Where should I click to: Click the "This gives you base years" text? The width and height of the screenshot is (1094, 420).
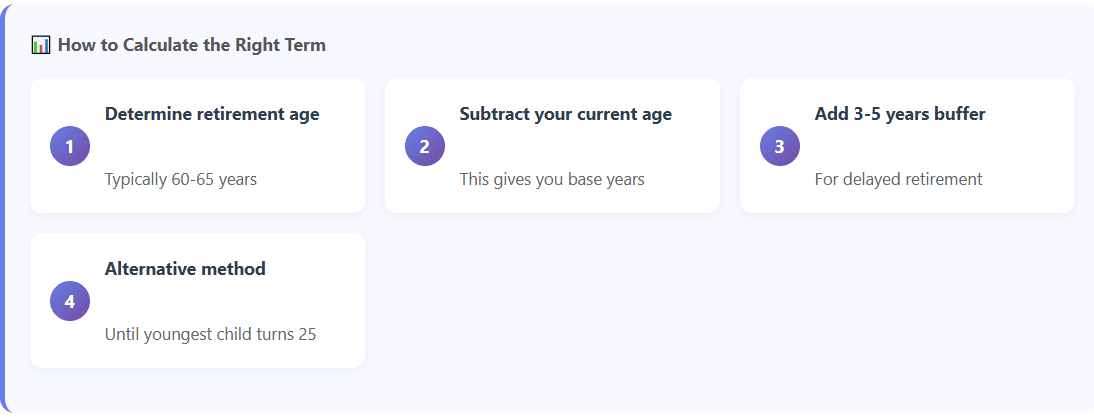pyautogui.click(x=552, y=180)
